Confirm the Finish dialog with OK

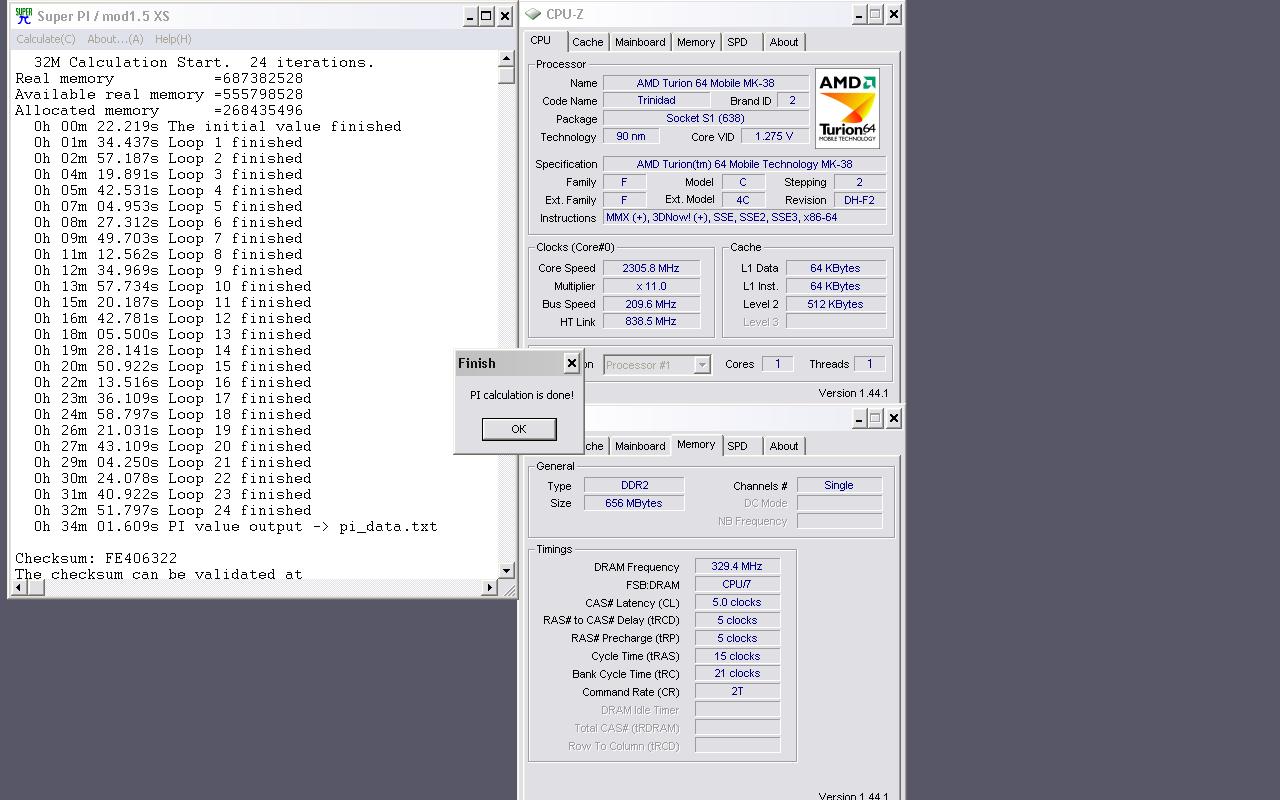518,429
